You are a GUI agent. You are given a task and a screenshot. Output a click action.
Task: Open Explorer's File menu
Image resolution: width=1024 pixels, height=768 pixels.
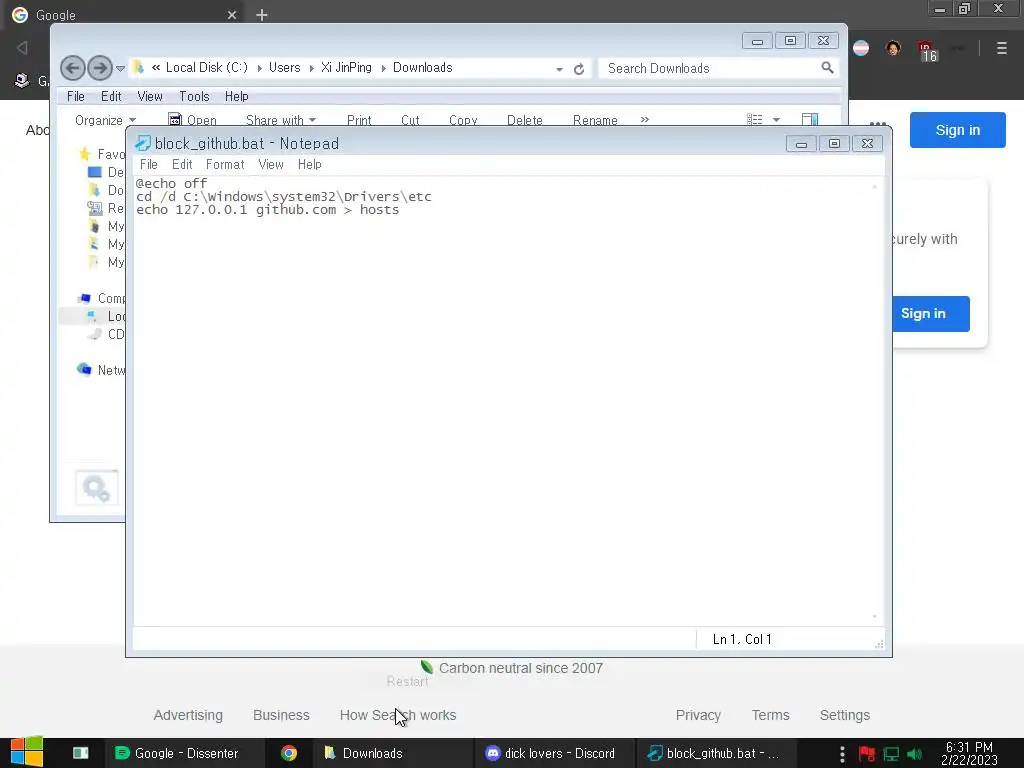tap(76, 97)
